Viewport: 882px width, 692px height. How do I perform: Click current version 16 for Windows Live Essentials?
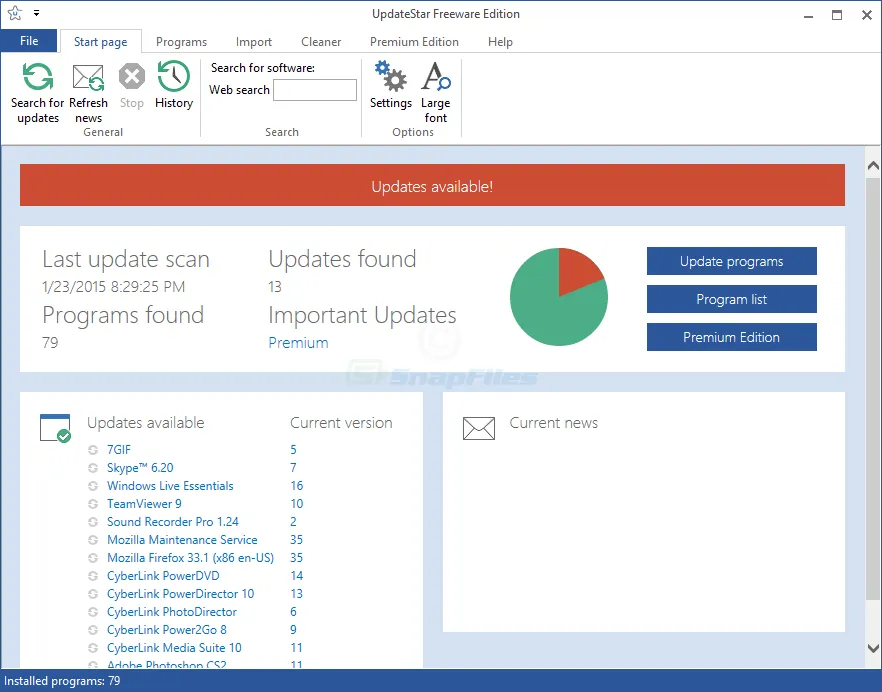tap(296, 486)
